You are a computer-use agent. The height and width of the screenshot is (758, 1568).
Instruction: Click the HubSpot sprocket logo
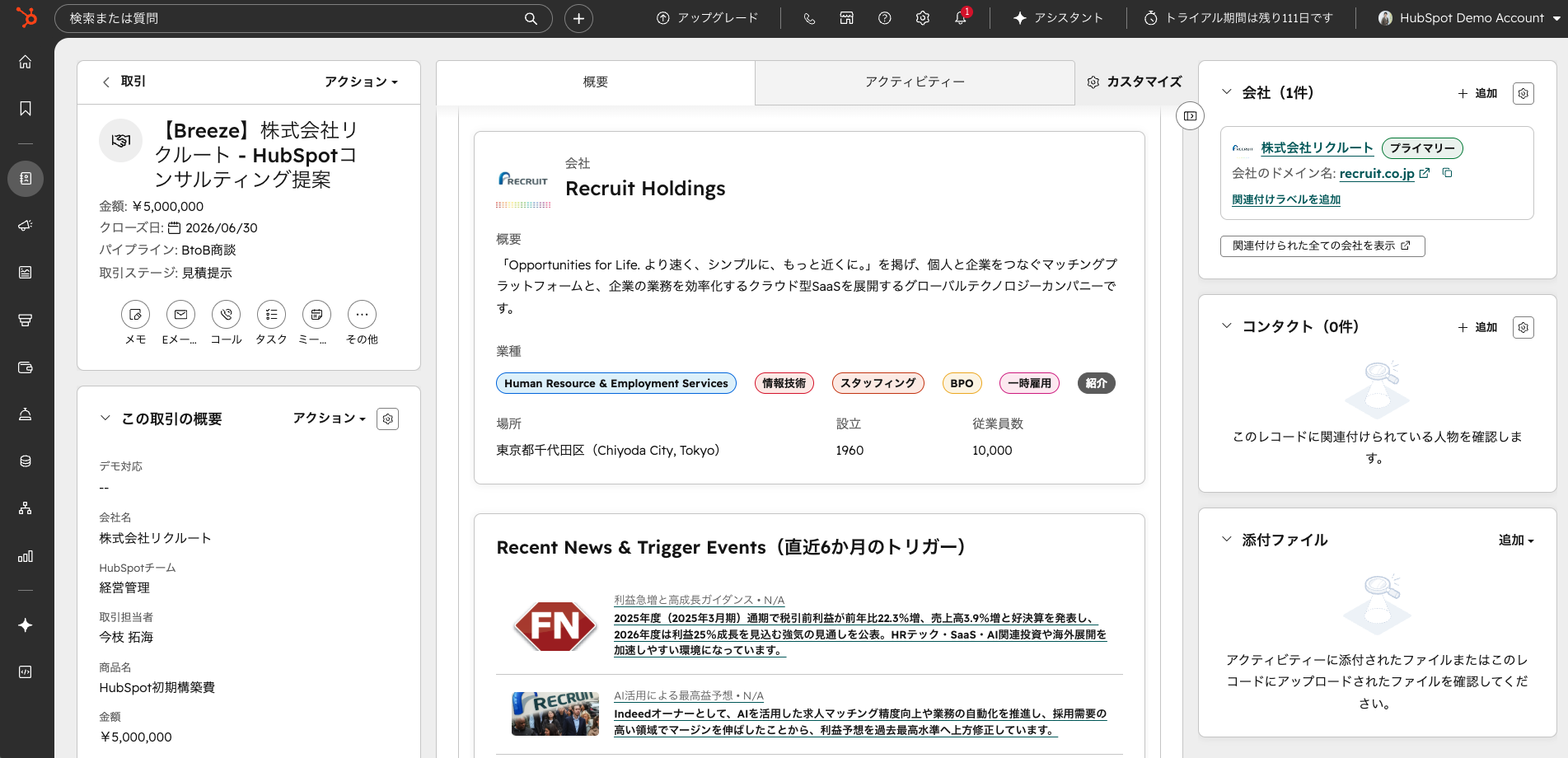pyautogui.click(x=26, y=16)
